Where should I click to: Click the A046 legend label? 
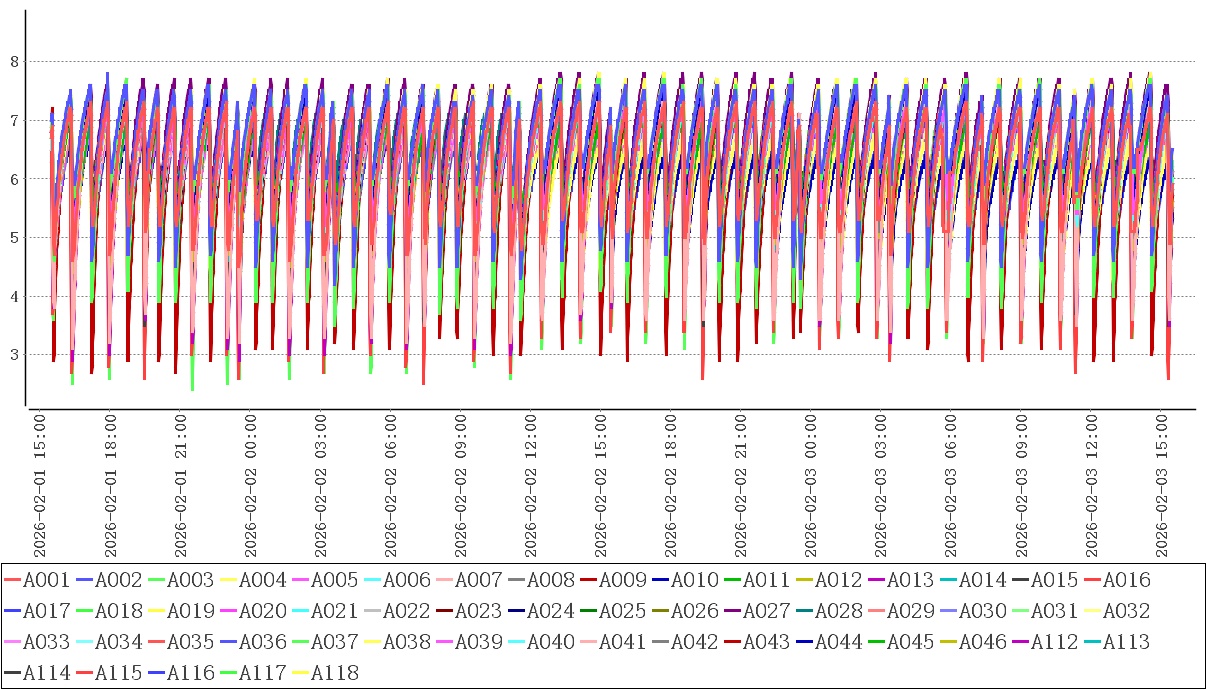click(x=983, y=642)
